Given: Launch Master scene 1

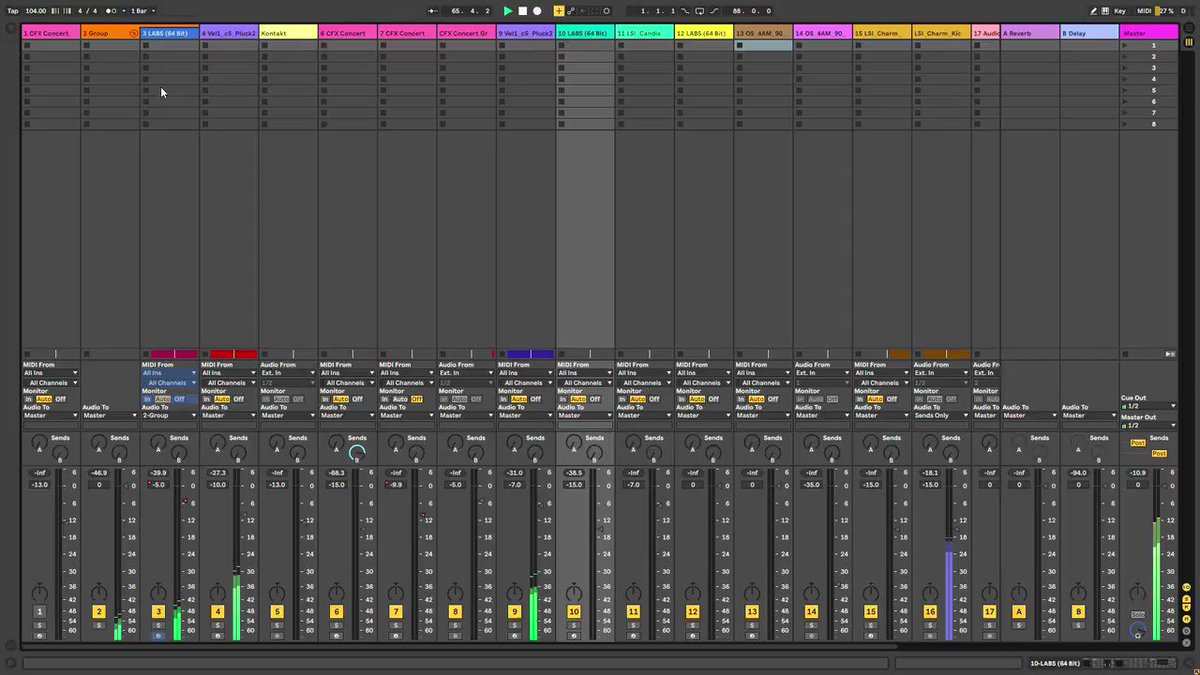Looking at the screenshot, I should (1126, 45).
